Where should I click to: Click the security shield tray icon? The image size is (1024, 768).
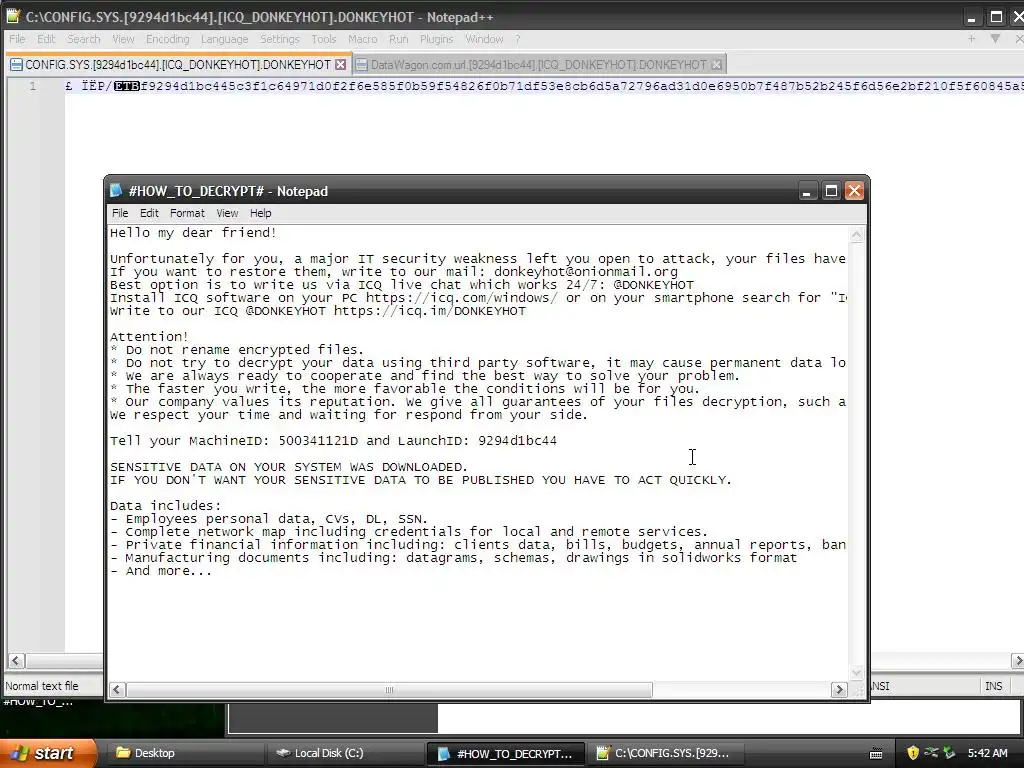913,753
